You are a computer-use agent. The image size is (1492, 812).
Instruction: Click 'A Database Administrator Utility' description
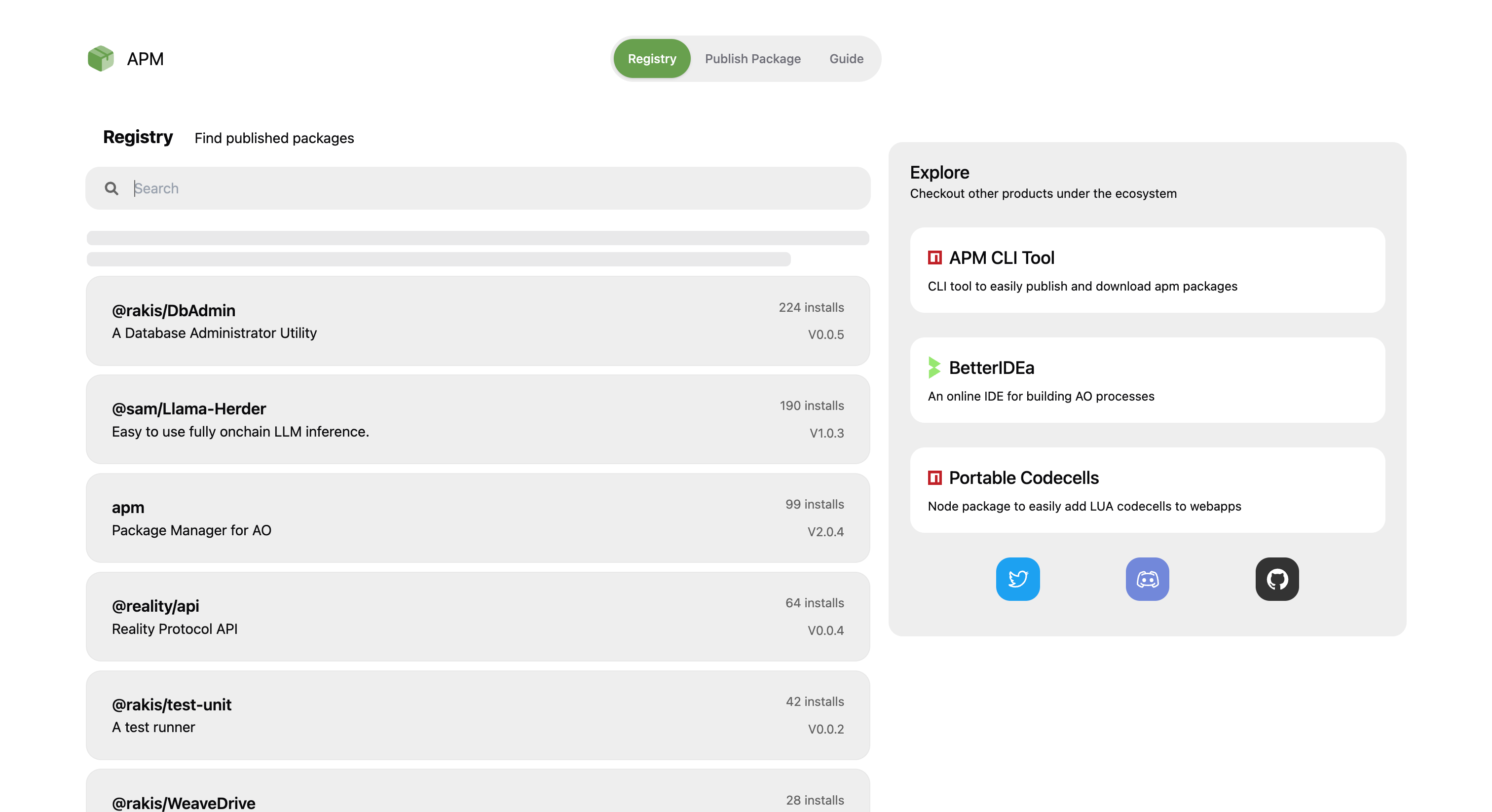[x=214, y=333]
